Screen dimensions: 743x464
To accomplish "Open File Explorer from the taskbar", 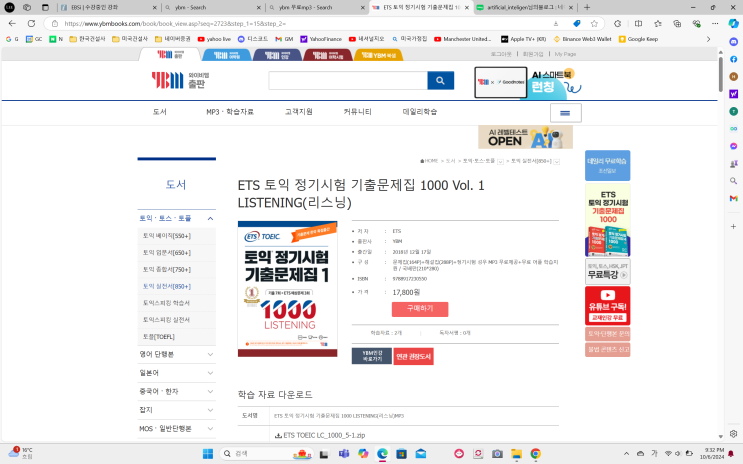I will point(516,454).
